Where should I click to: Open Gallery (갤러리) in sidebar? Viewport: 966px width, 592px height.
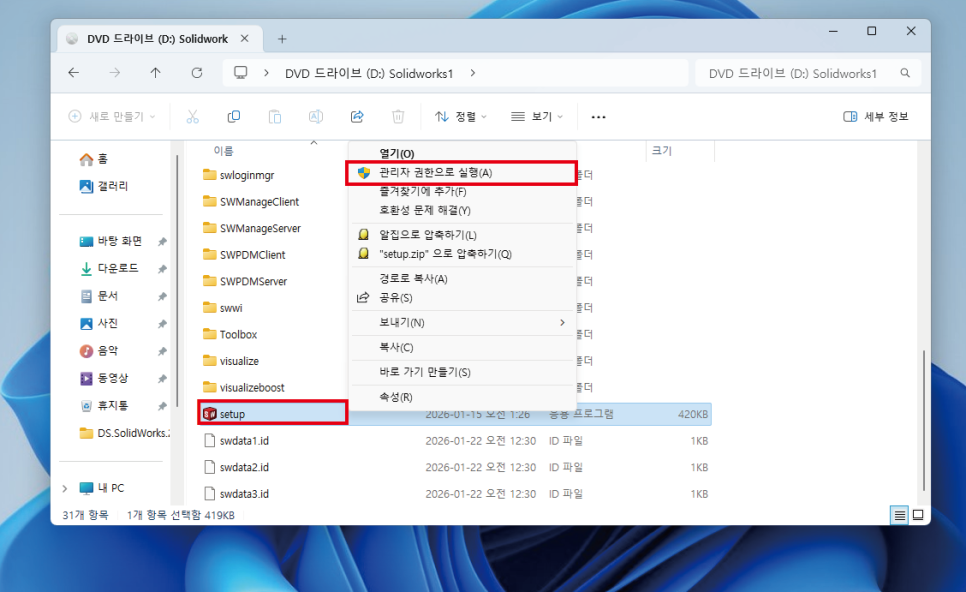(x=104, y=186)
